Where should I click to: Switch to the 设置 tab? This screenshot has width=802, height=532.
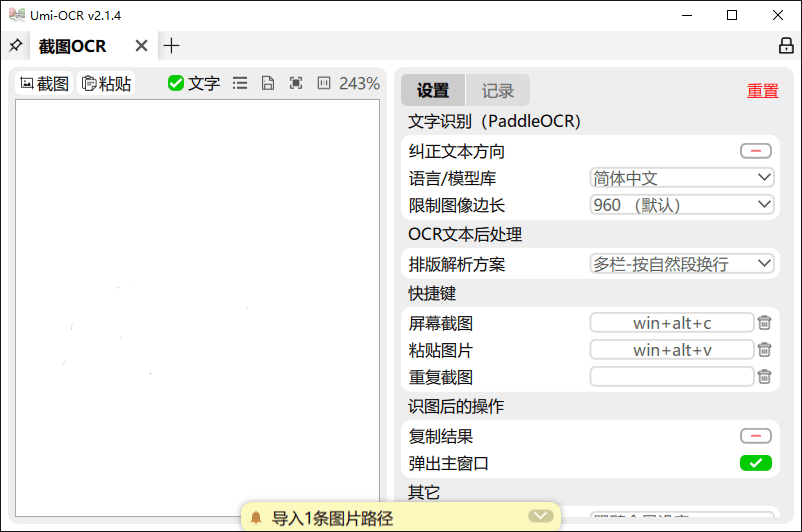(x=433, y=90)
